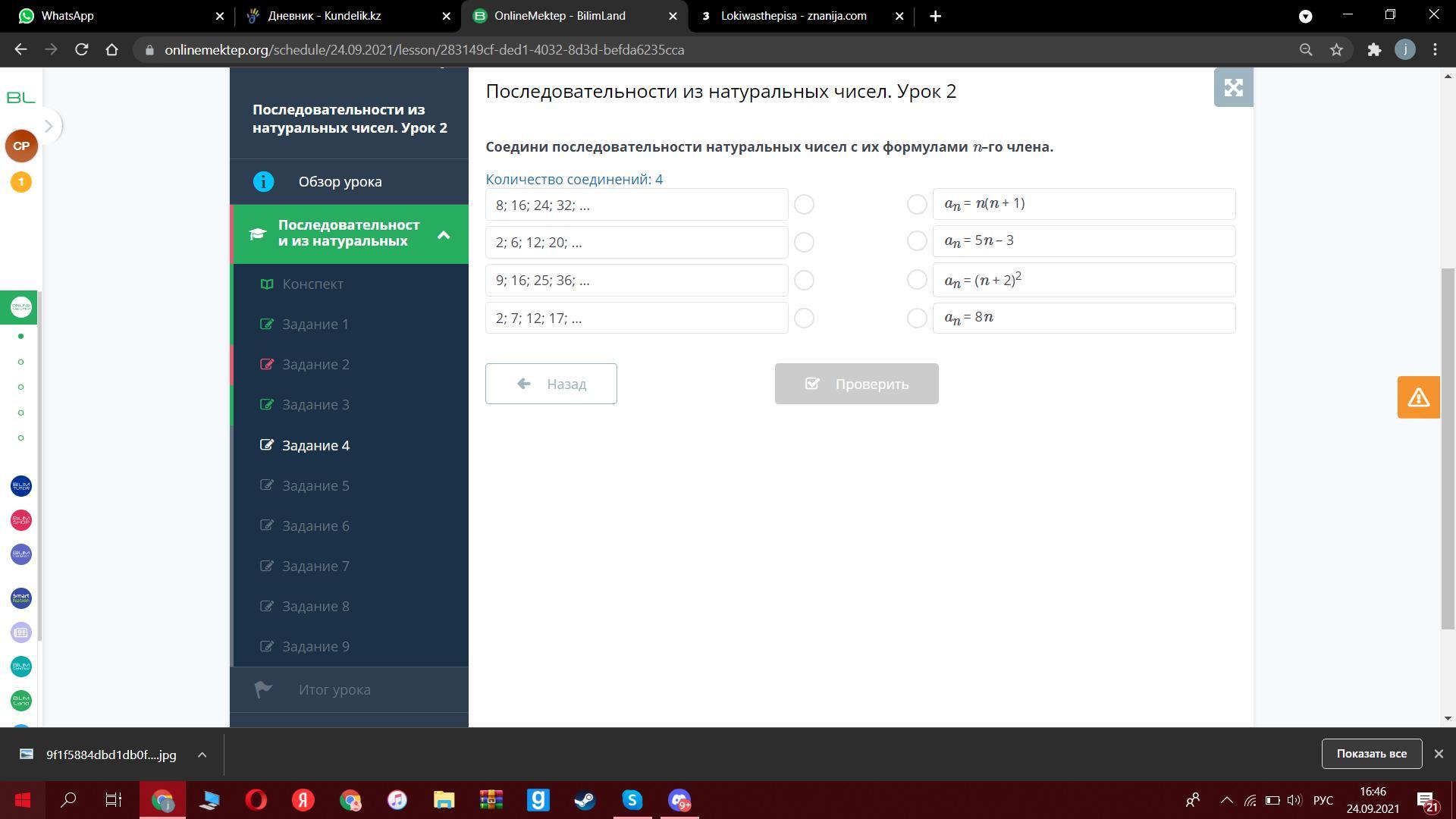
Task: Open the Steam icon in the taskbar
Action: (585, 800)
